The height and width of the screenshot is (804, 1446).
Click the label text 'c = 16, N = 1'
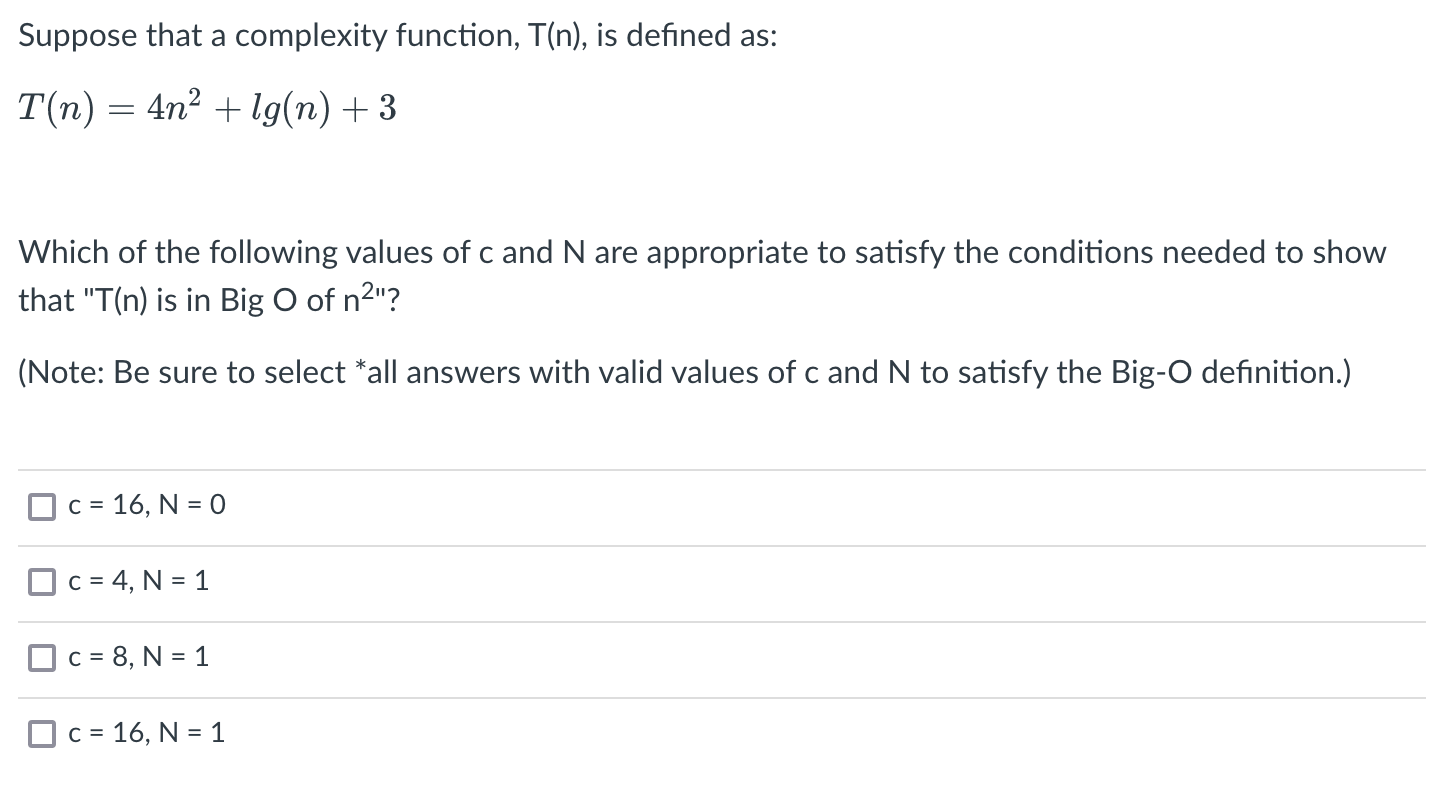143,733
